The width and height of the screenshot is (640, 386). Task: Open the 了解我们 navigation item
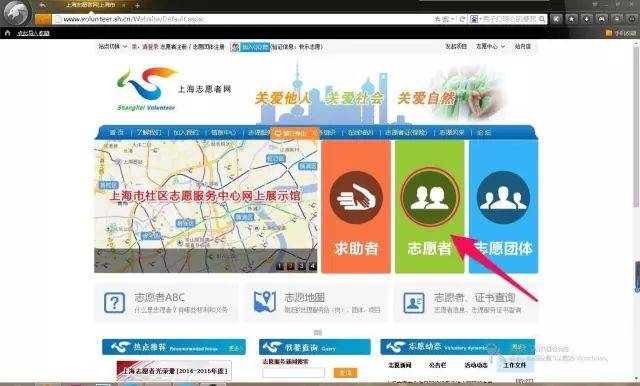click(x=149, y=132)
